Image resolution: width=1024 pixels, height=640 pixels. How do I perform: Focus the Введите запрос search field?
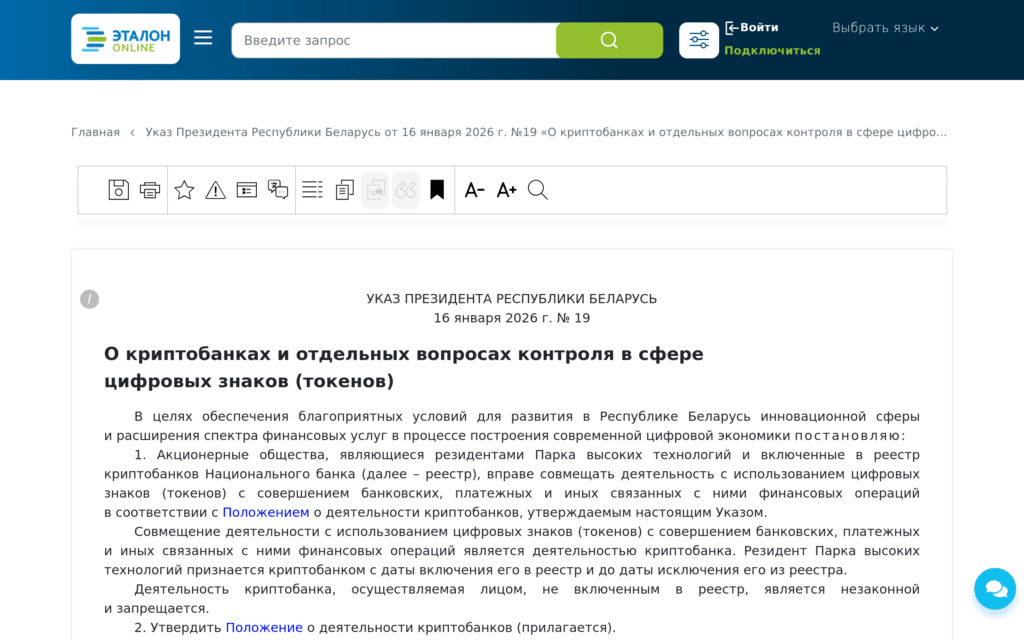(394, 40)
